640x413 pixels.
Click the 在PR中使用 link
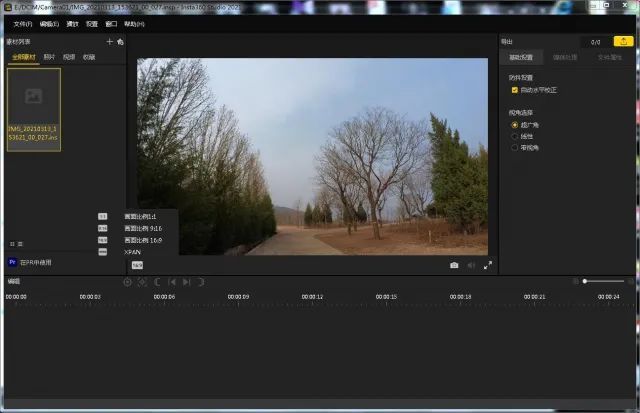pos(36,262)
